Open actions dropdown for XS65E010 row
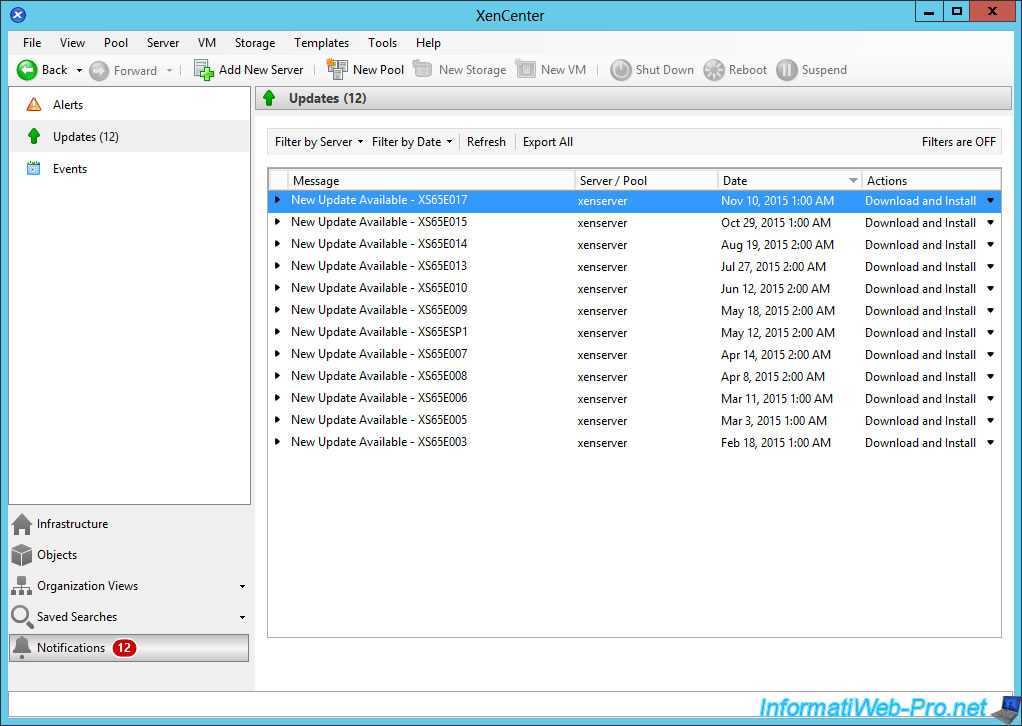The image size is (1022, 726). [x=990, y=288]
